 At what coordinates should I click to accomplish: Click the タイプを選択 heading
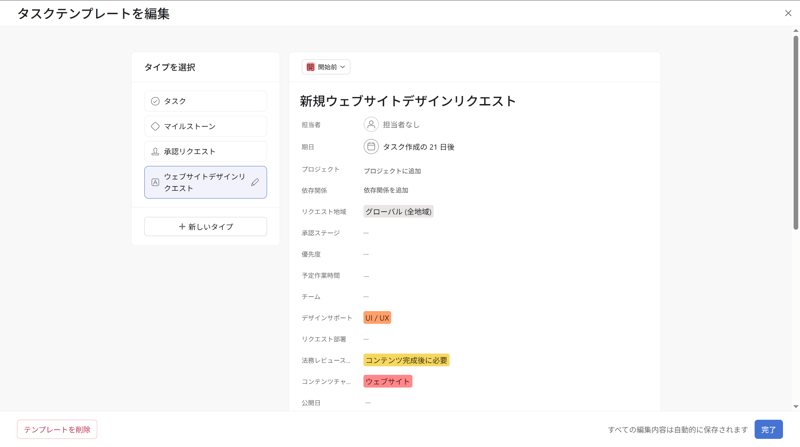click(x=170, y=67)
